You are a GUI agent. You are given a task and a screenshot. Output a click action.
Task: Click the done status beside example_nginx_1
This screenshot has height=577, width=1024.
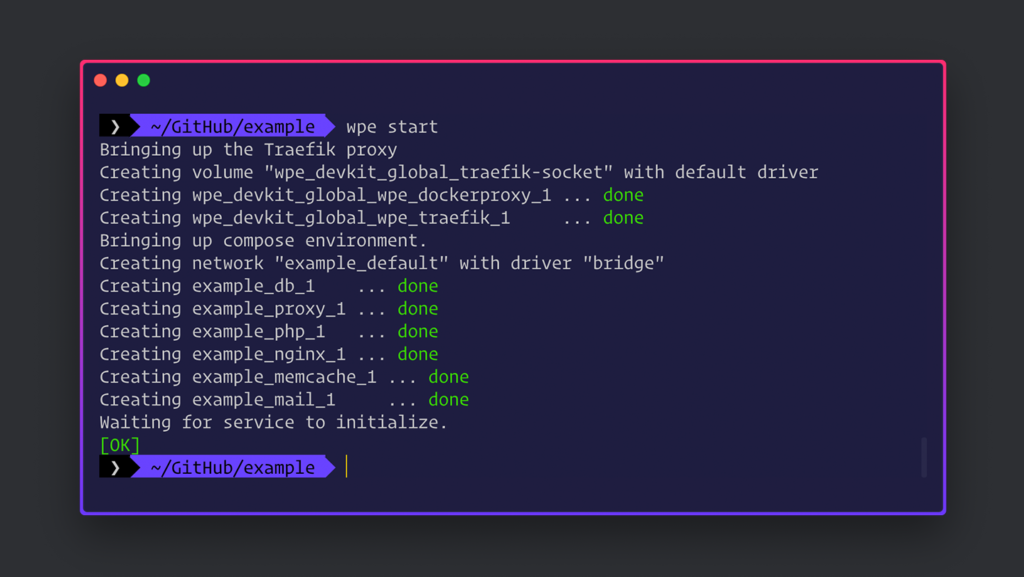(418, 353)
